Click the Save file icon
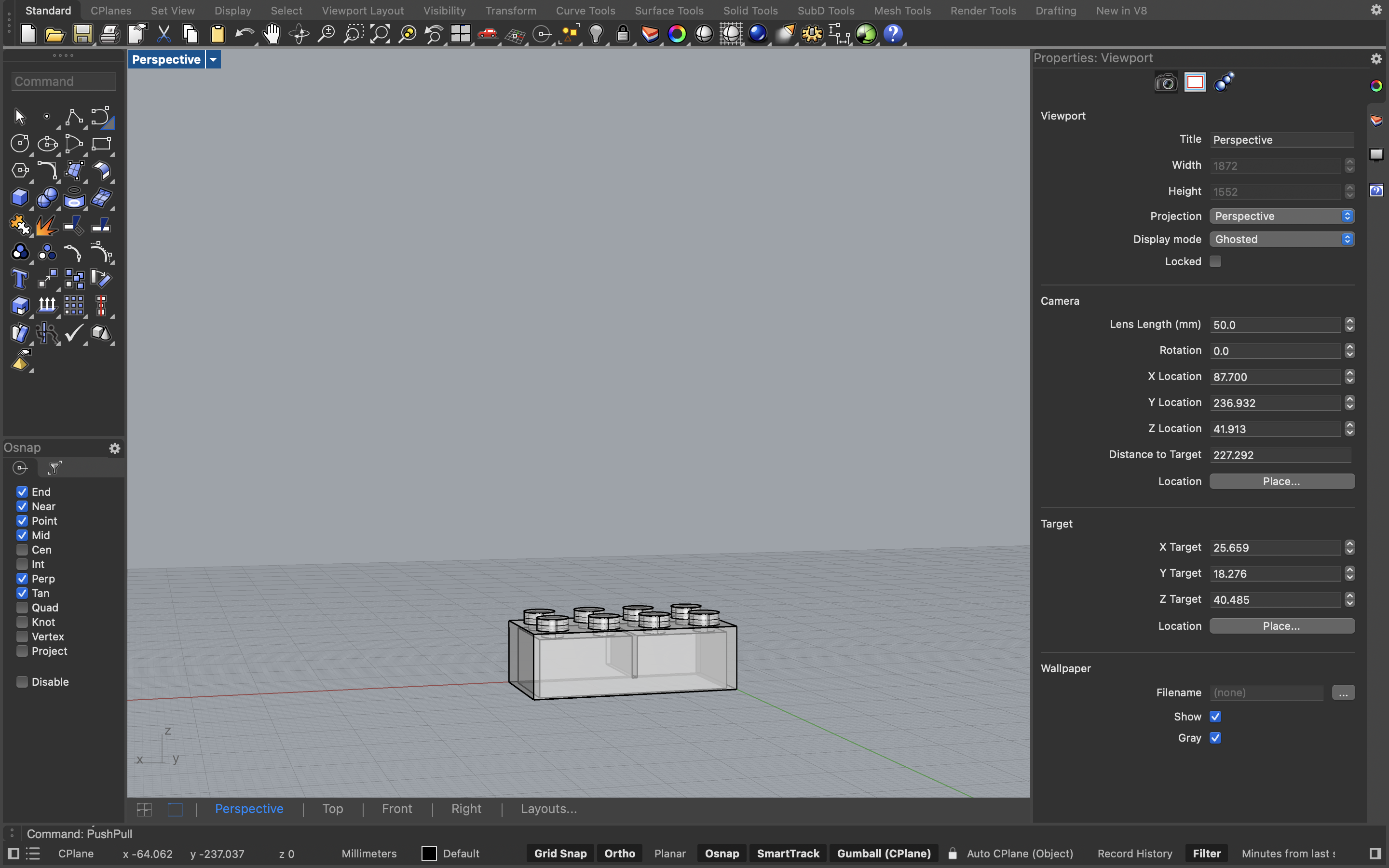1389x868 pixels. click(82, 34)
